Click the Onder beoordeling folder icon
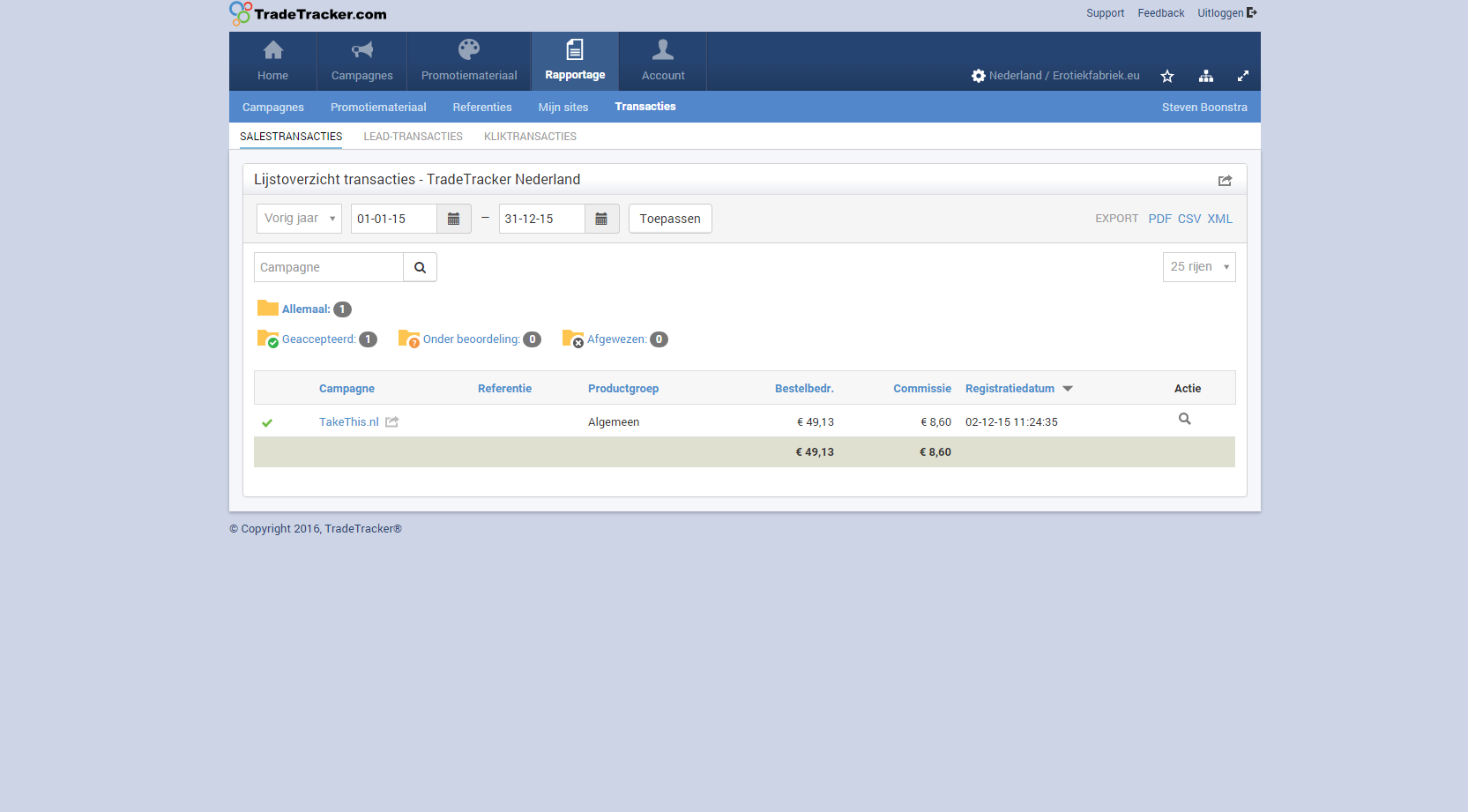 point(409,339)
